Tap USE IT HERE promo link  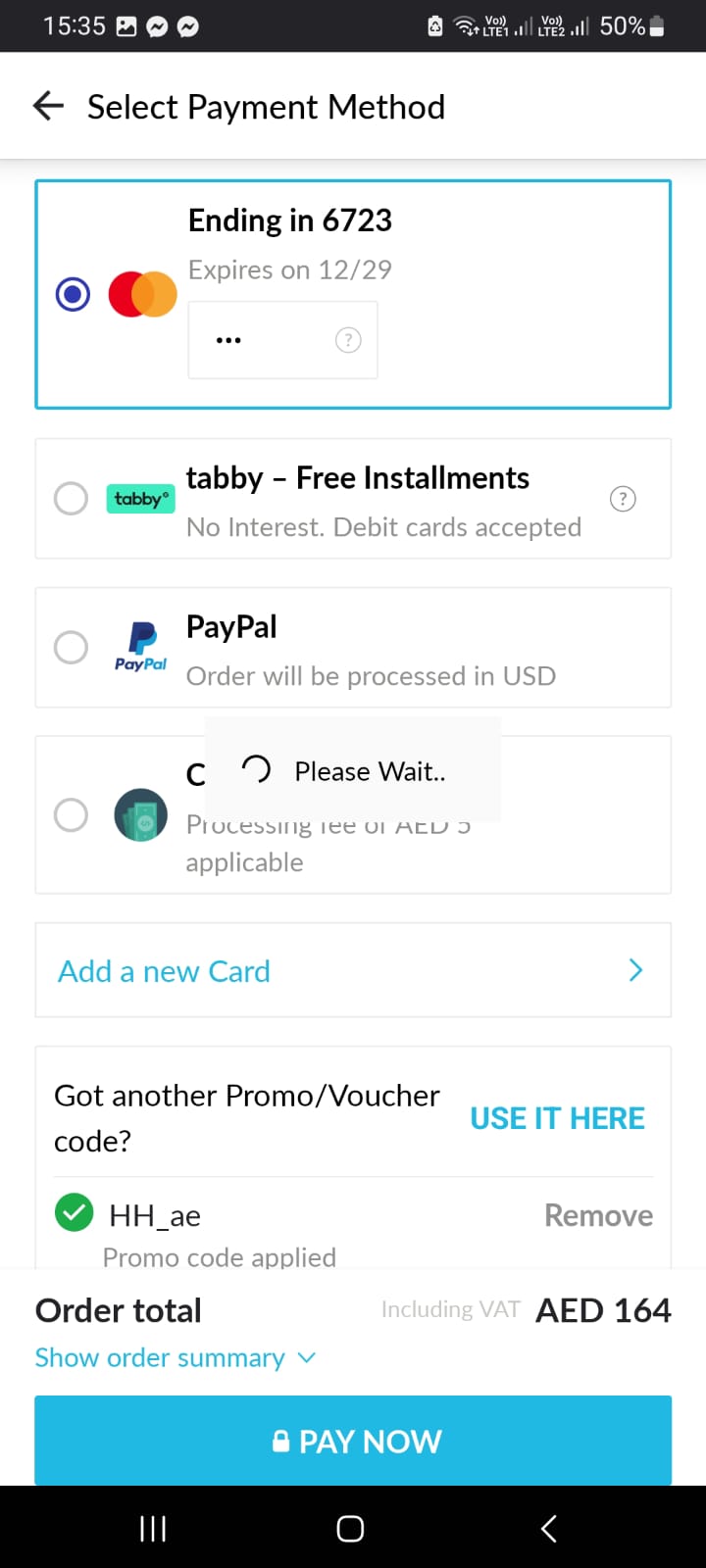(557, 1118)
